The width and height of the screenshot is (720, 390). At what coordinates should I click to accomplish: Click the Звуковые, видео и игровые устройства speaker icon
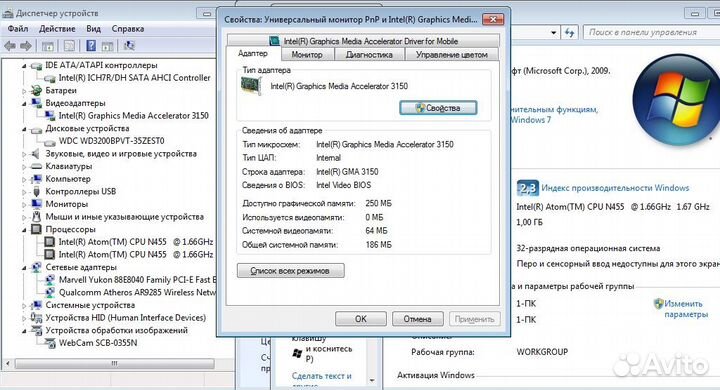pyautogui.click(x=36, y=154)
